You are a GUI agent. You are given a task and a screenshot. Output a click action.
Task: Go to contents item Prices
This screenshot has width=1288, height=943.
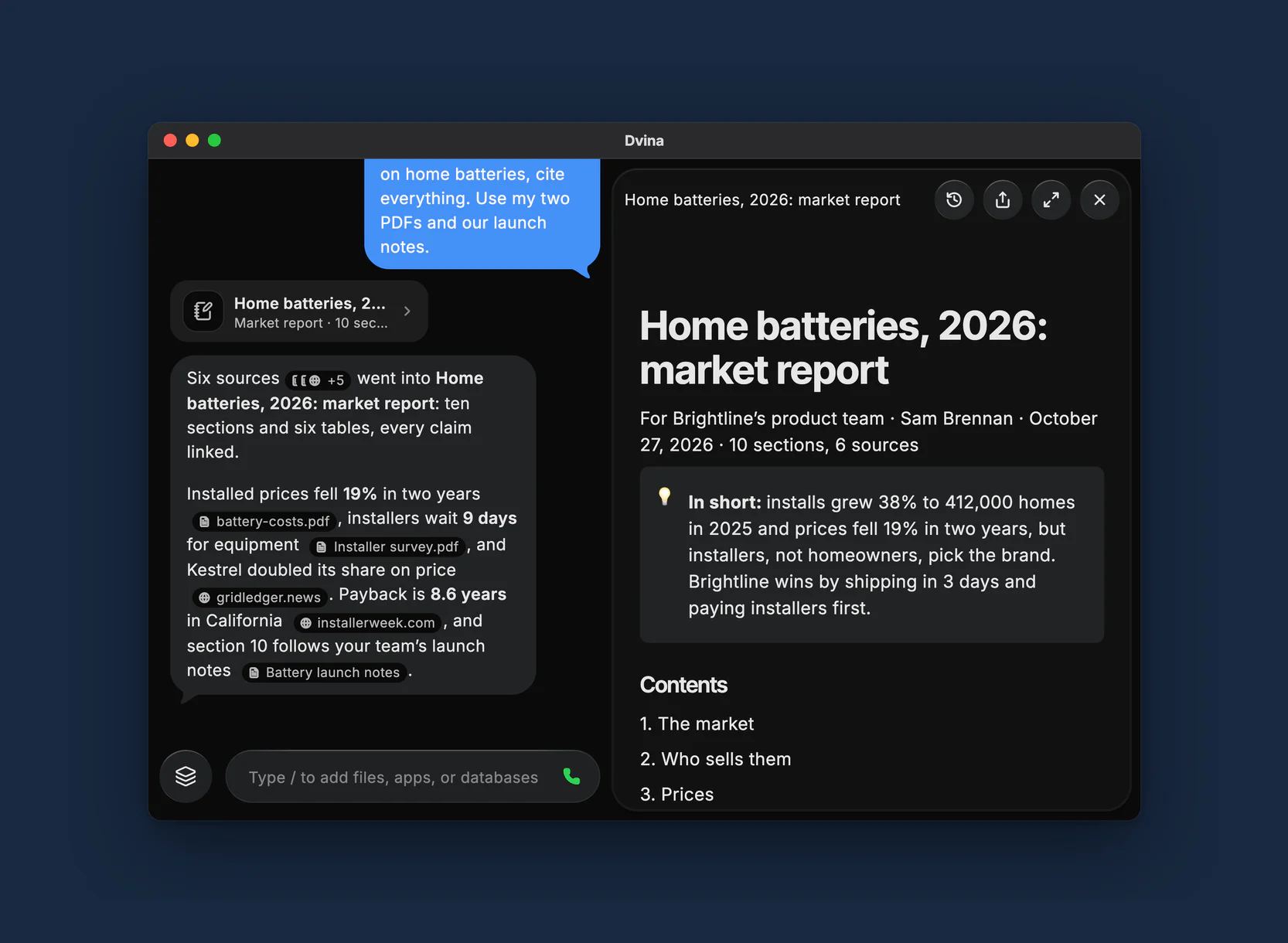pyautogui.click(x=676, y=795)
